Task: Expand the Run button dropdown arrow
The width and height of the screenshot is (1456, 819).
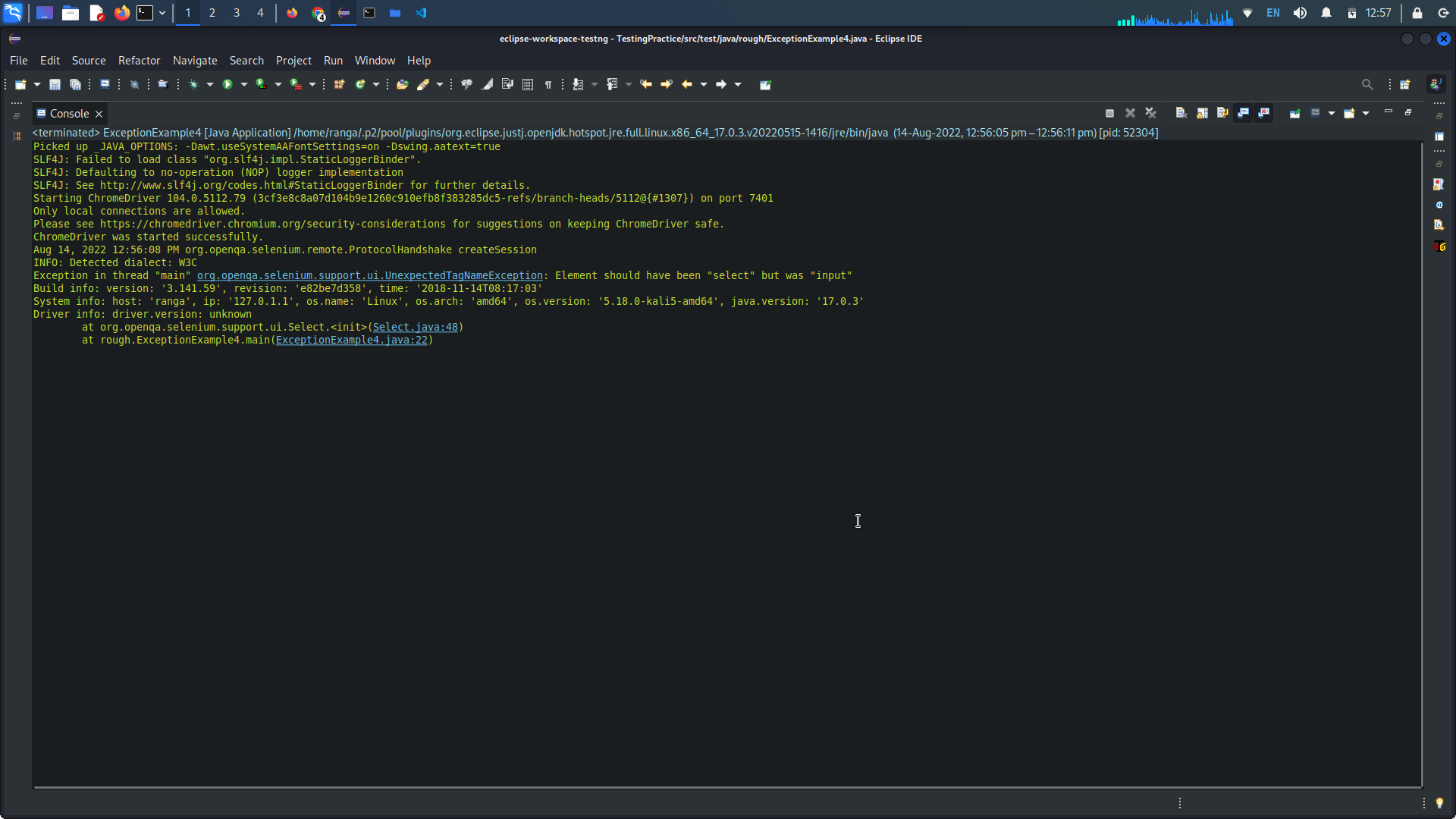Action: [x=244, y=85]
